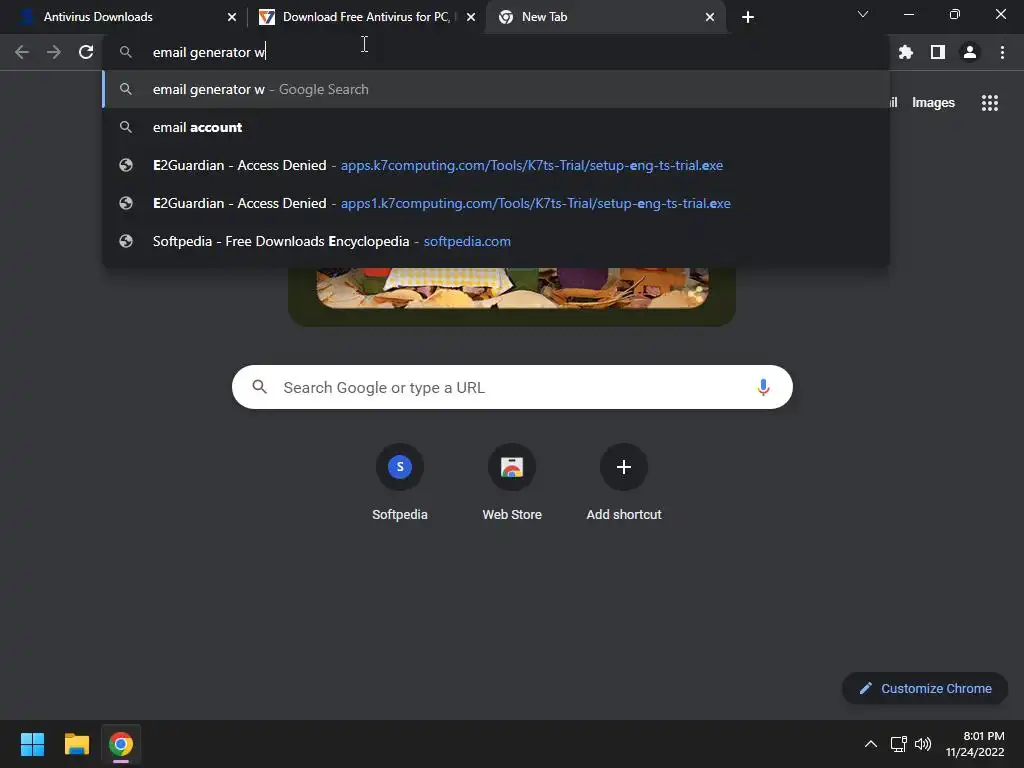Switch to Download Free Antivirus for PC tab
1024x768 pixels.
point(366,17)
